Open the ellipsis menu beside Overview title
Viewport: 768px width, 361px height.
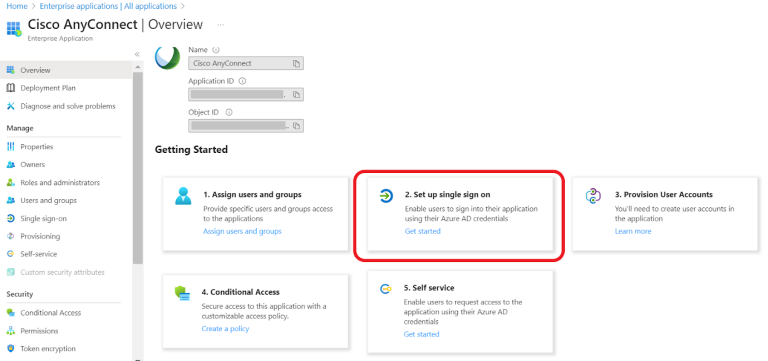click(220, 24)
